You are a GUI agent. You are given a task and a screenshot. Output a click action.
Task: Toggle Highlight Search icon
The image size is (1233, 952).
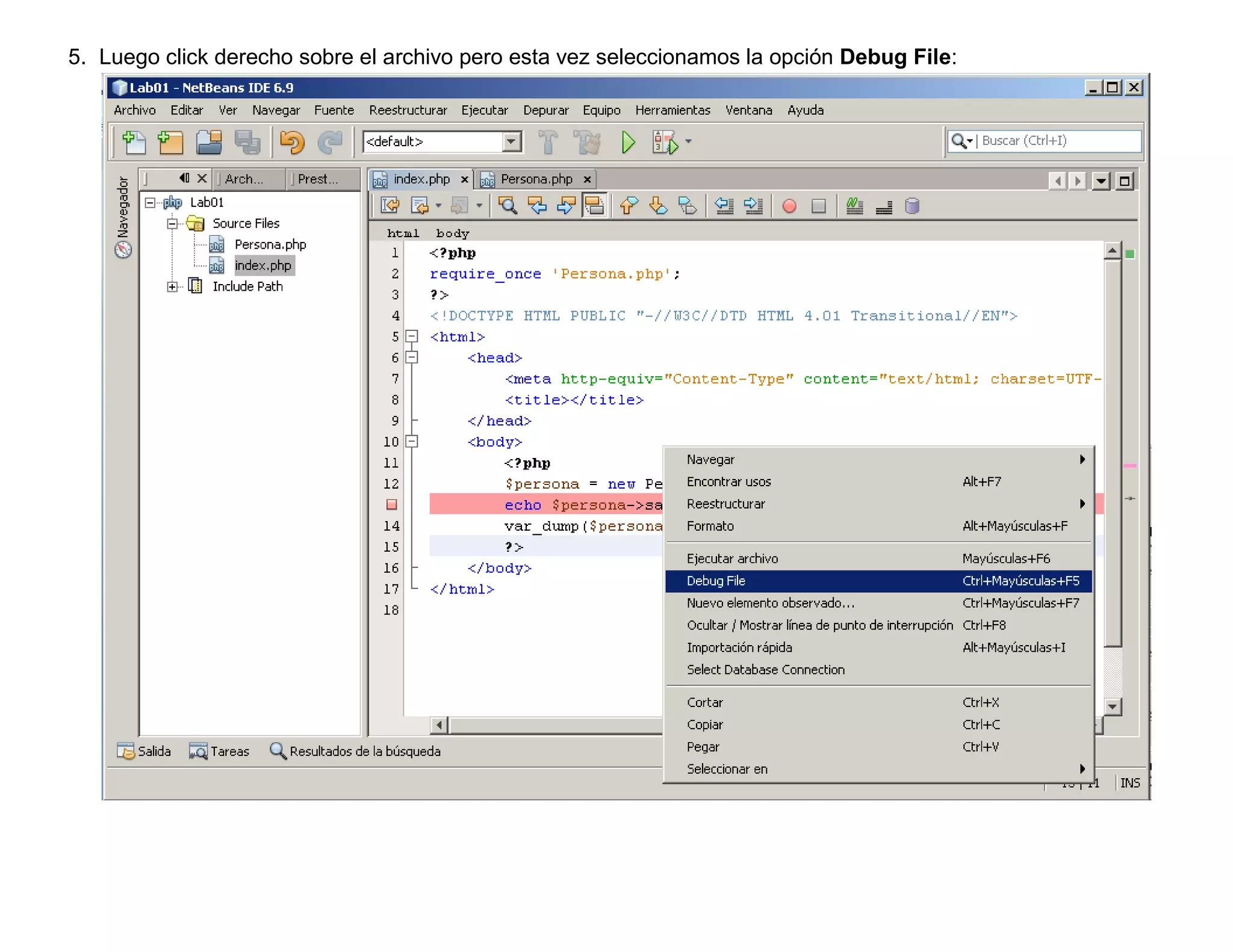pyautogui.click(x=594, y=206)
